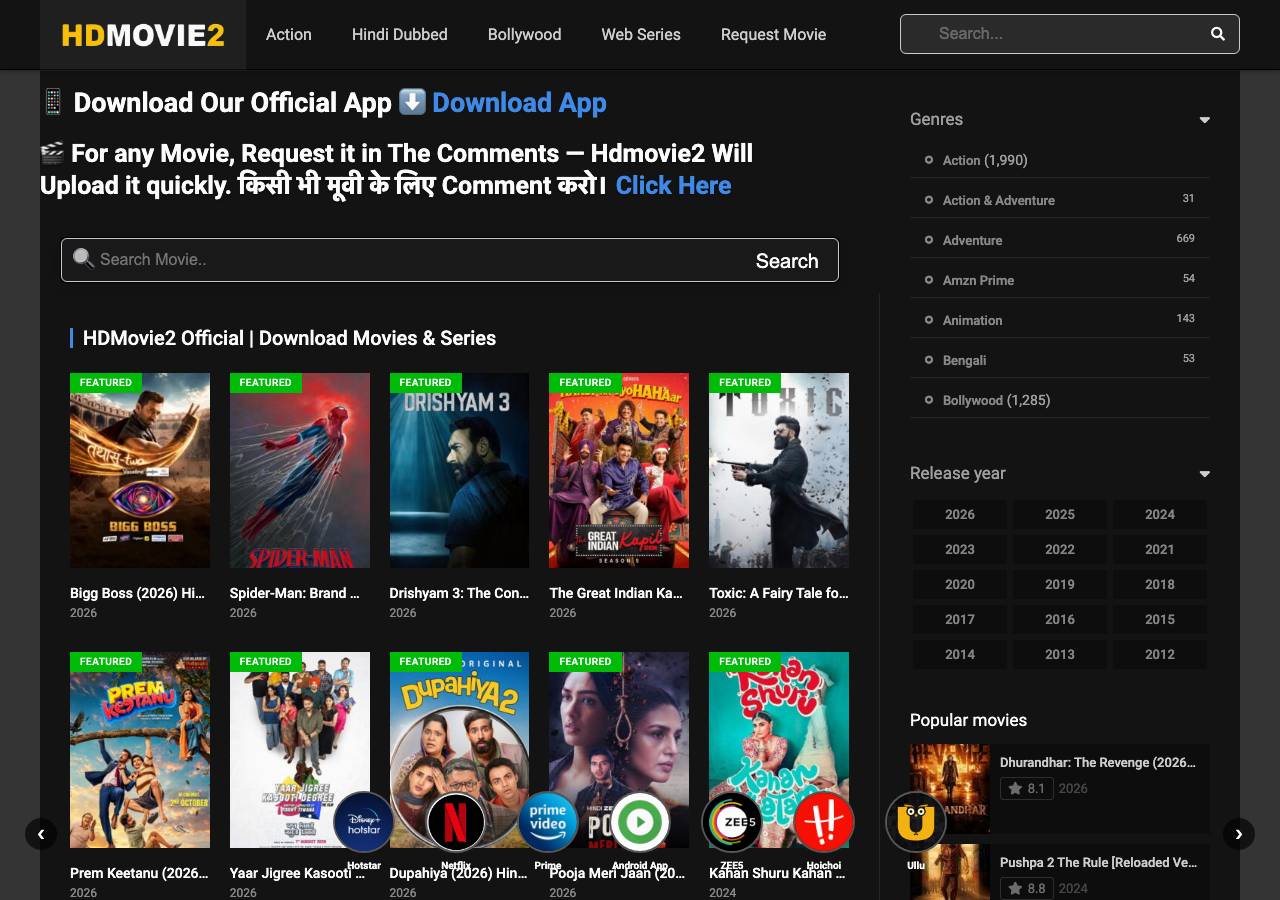Open the Web Series menu item
This screenshot has width=1280, height=900.
pyautogui.click(x=641, y=34)
